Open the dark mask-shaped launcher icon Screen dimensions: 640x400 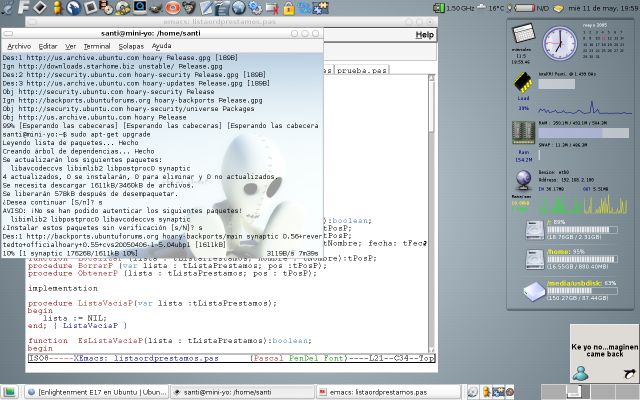(189, 7)
